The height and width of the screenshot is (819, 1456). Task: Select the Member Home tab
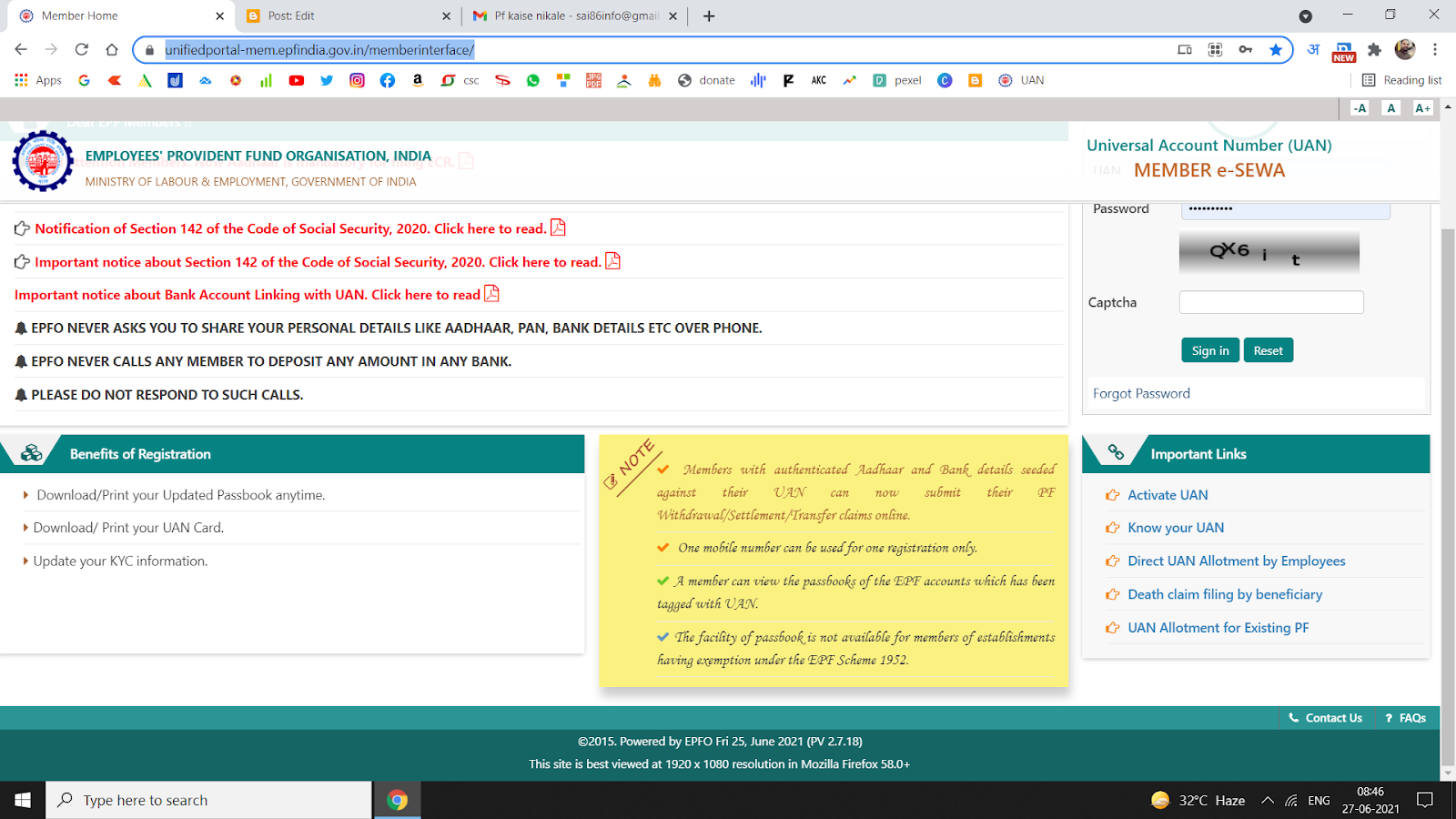click(x=121, y=15)
